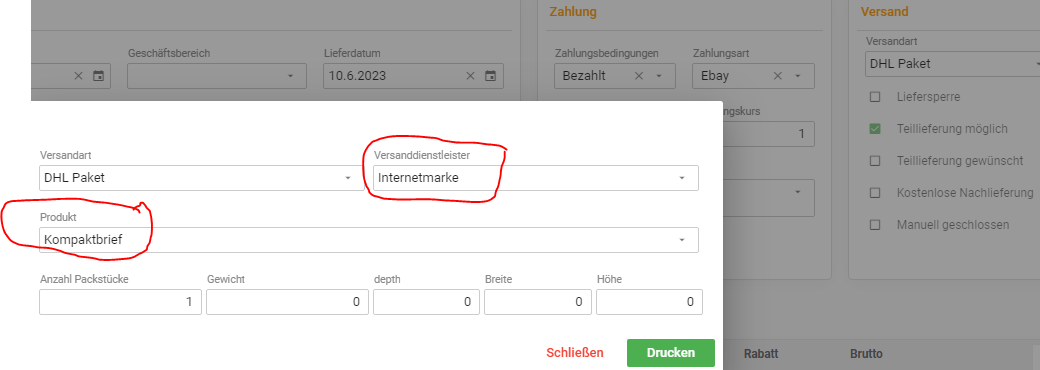1040x370 pixels.
Task: Click the green Drucken button
Action: [x=671, y=353]
